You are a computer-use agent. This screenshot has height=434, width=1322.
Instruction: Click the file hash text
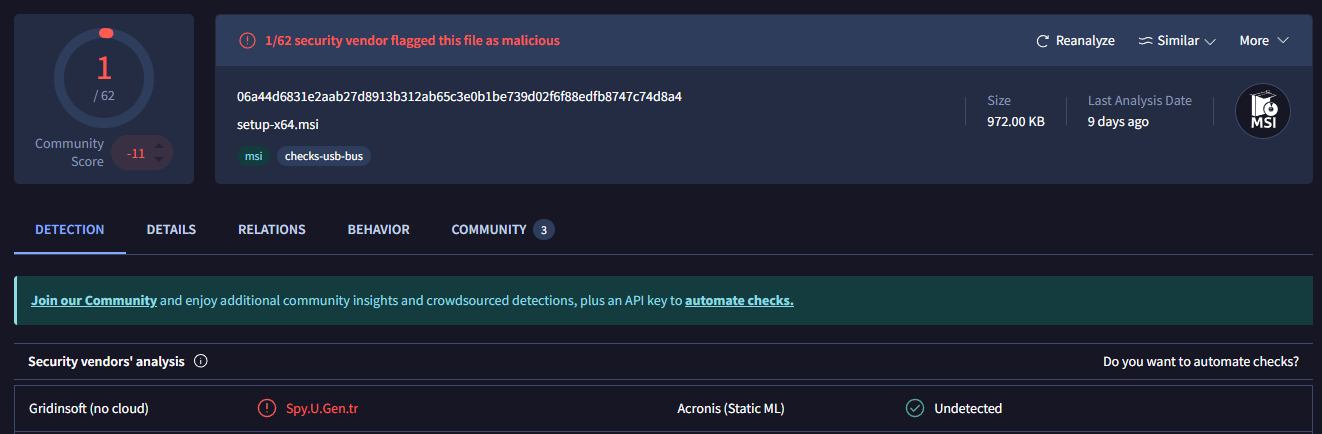point(459,97)
